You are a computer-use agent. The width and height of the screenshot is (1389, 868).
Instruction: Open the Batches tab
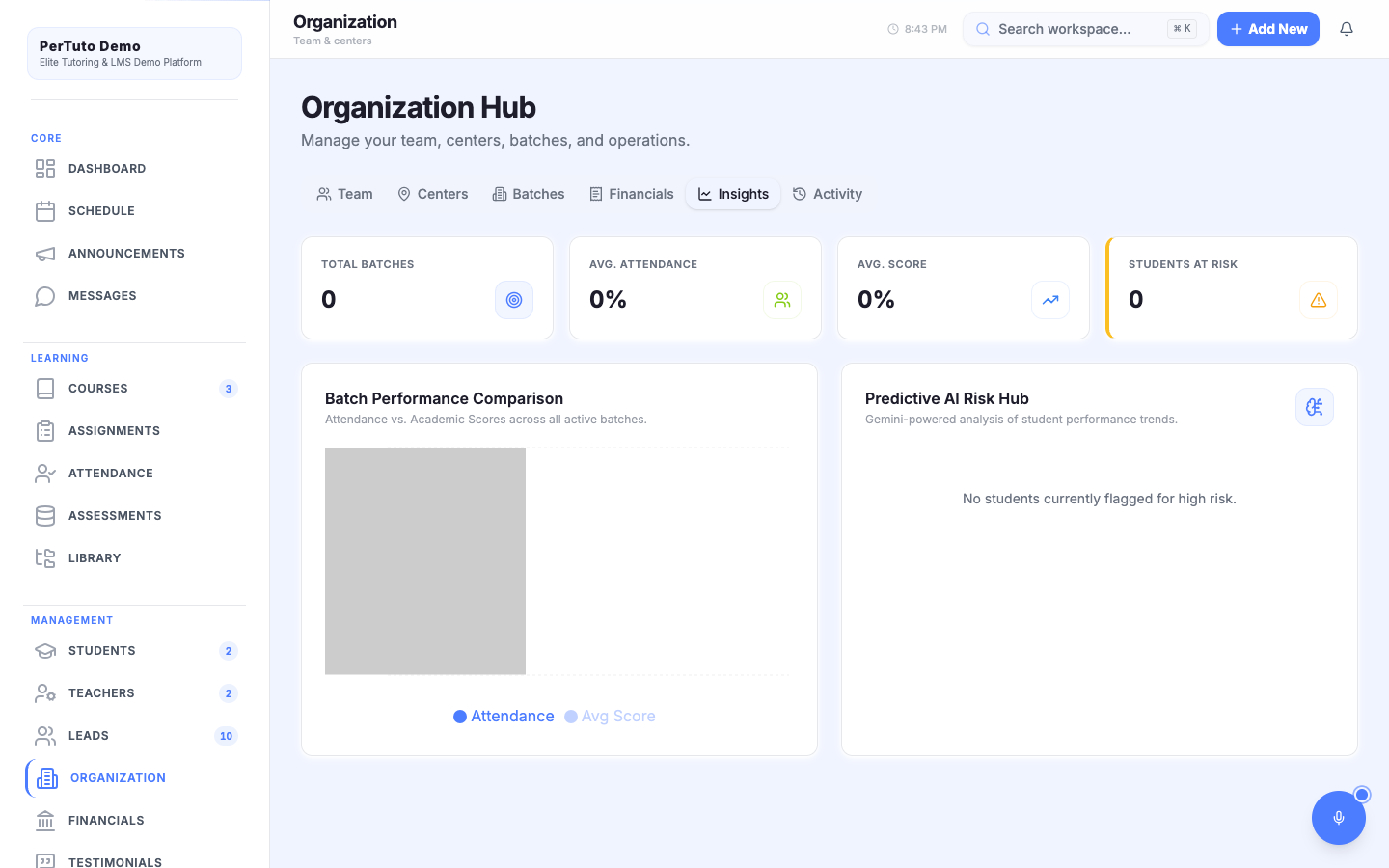529,194
